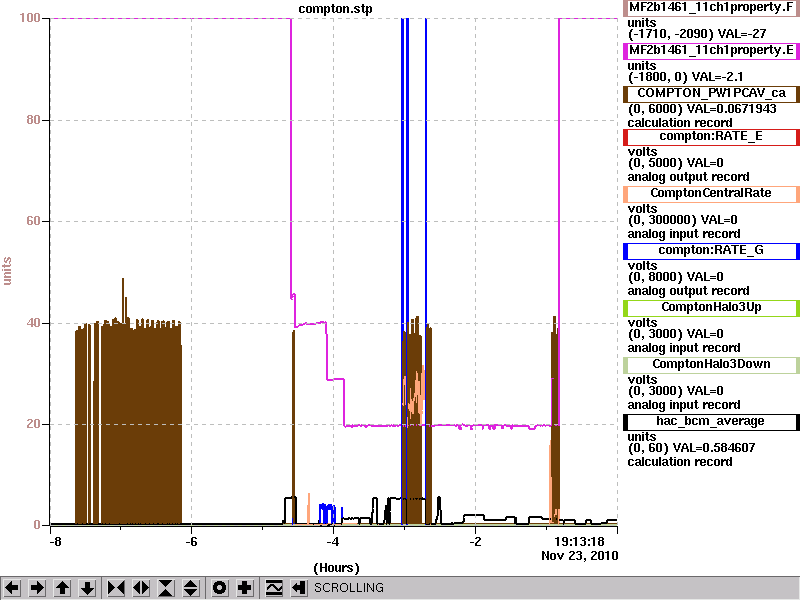Click the 19:13:18 timestamp on x-axis

pos(580,542)
